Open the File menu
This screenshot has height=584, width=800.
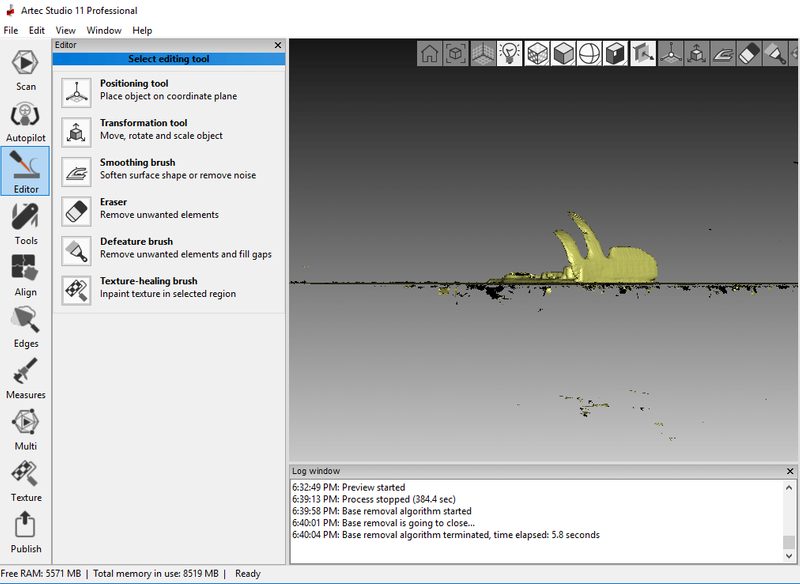[x=11, y=30]
